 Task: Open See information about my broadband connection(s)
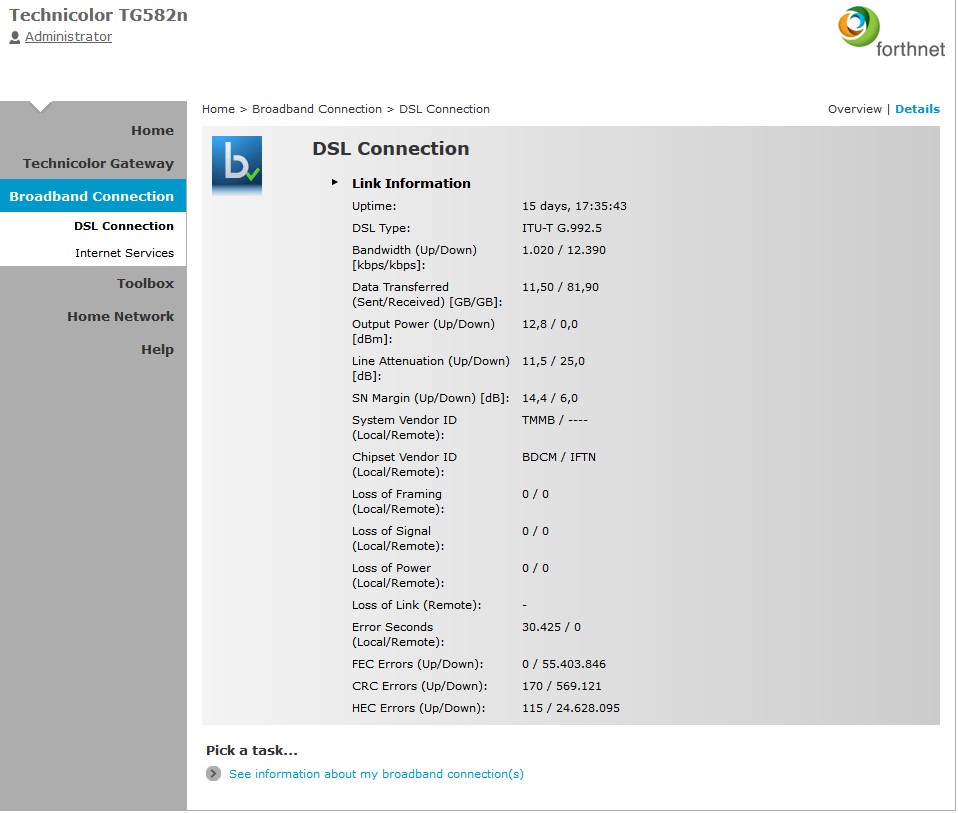pyautogui.click(x=376, y=774)
